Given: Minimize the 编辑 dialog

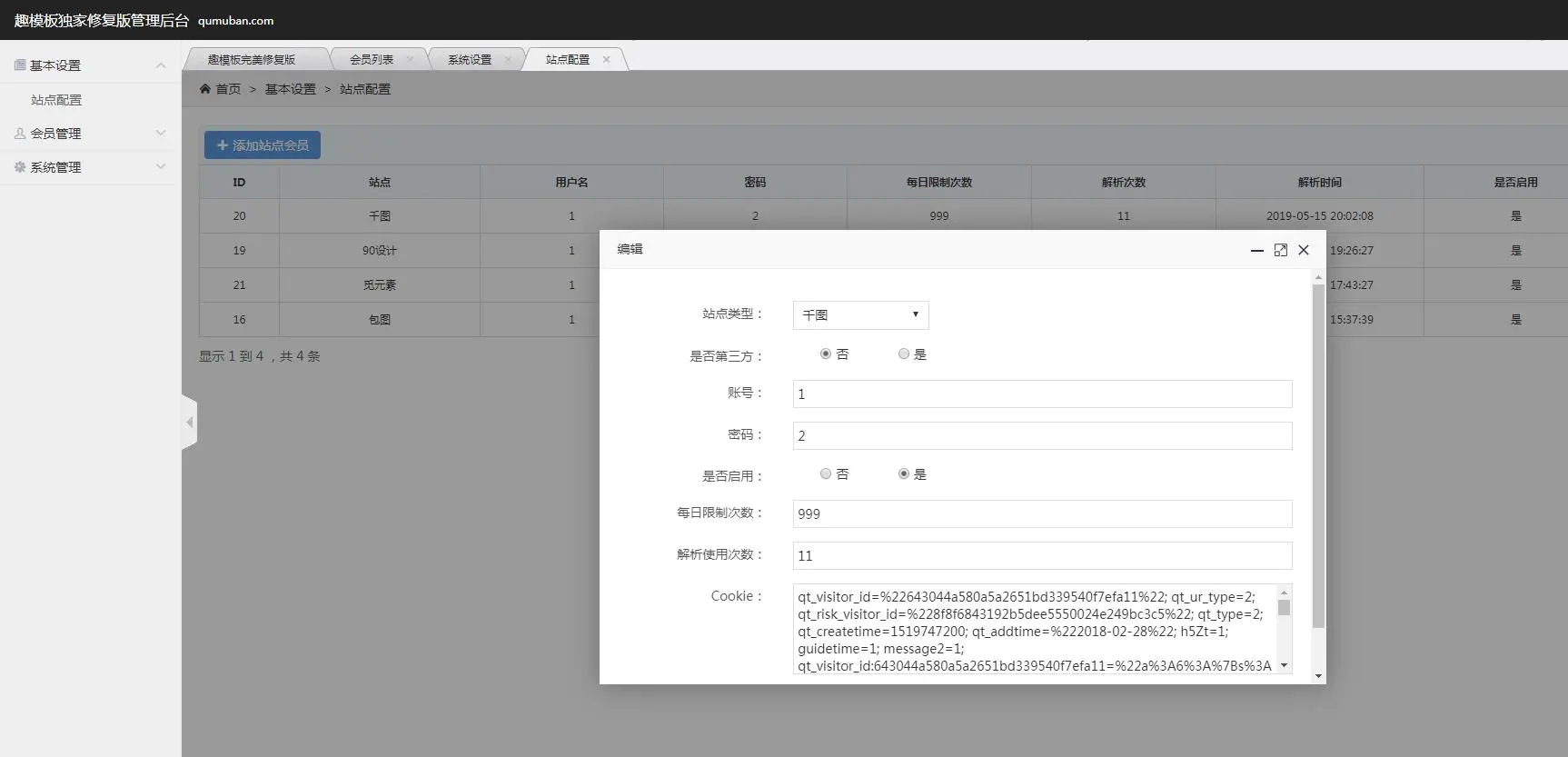Looking at the screenshot, I should (x=1256, y=250).
